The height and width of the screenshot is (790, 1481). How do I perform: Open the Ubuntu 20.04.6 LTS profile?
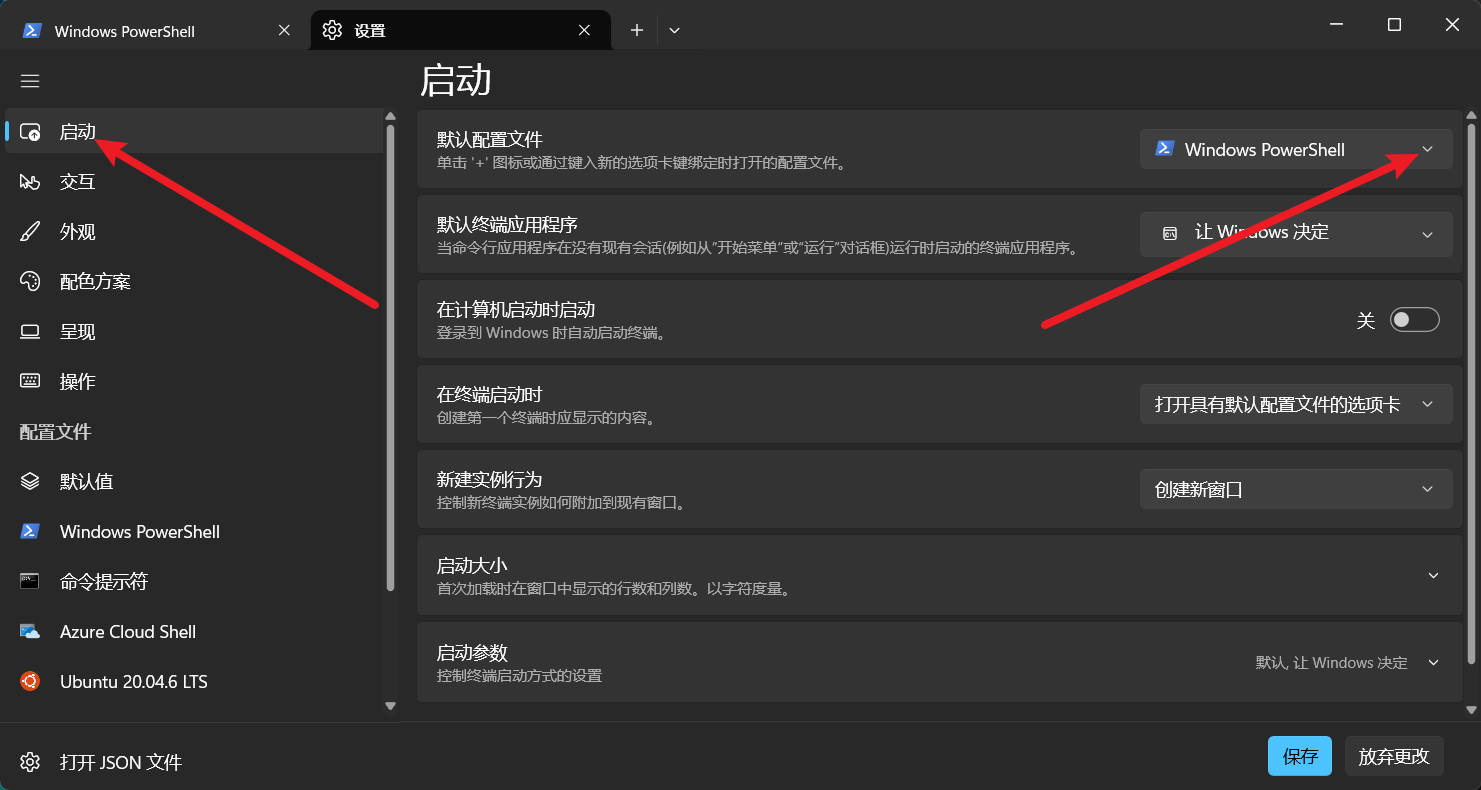coord(194,682)
